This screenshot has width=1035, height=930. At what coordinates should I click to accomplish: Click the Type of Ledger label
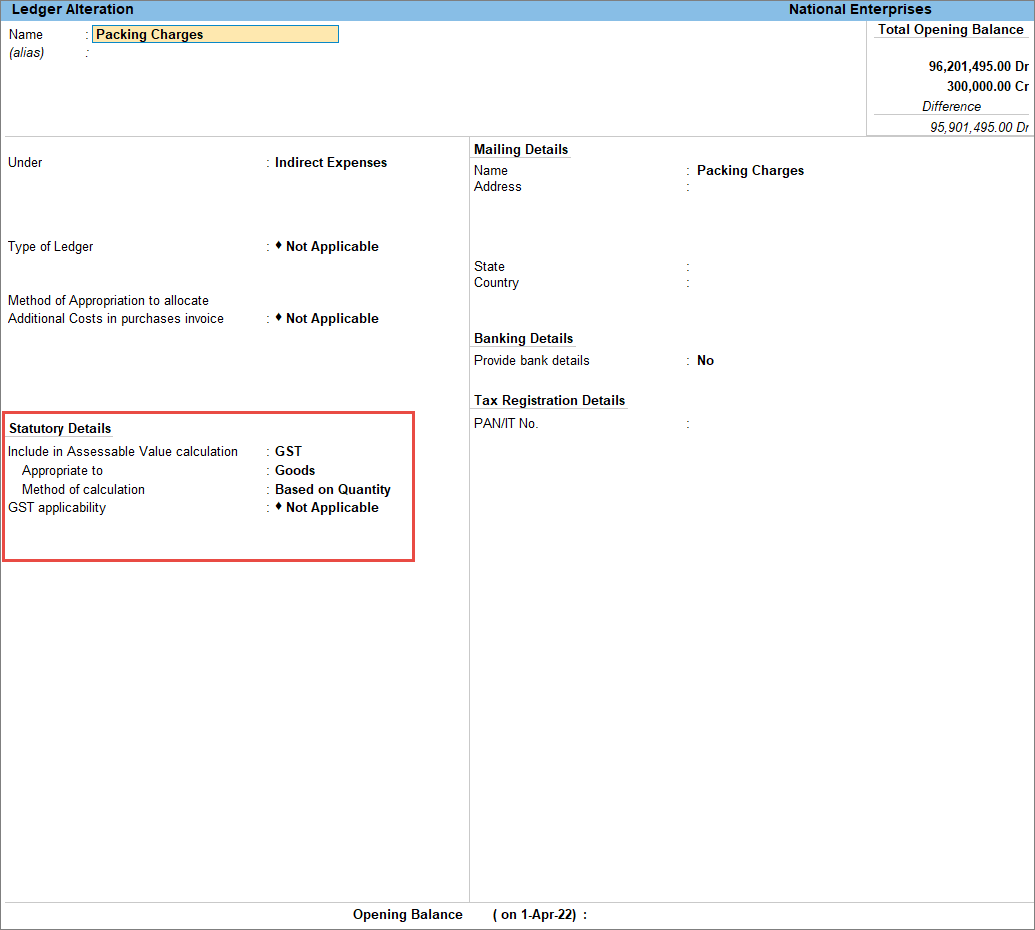click(x=51, y=247)
